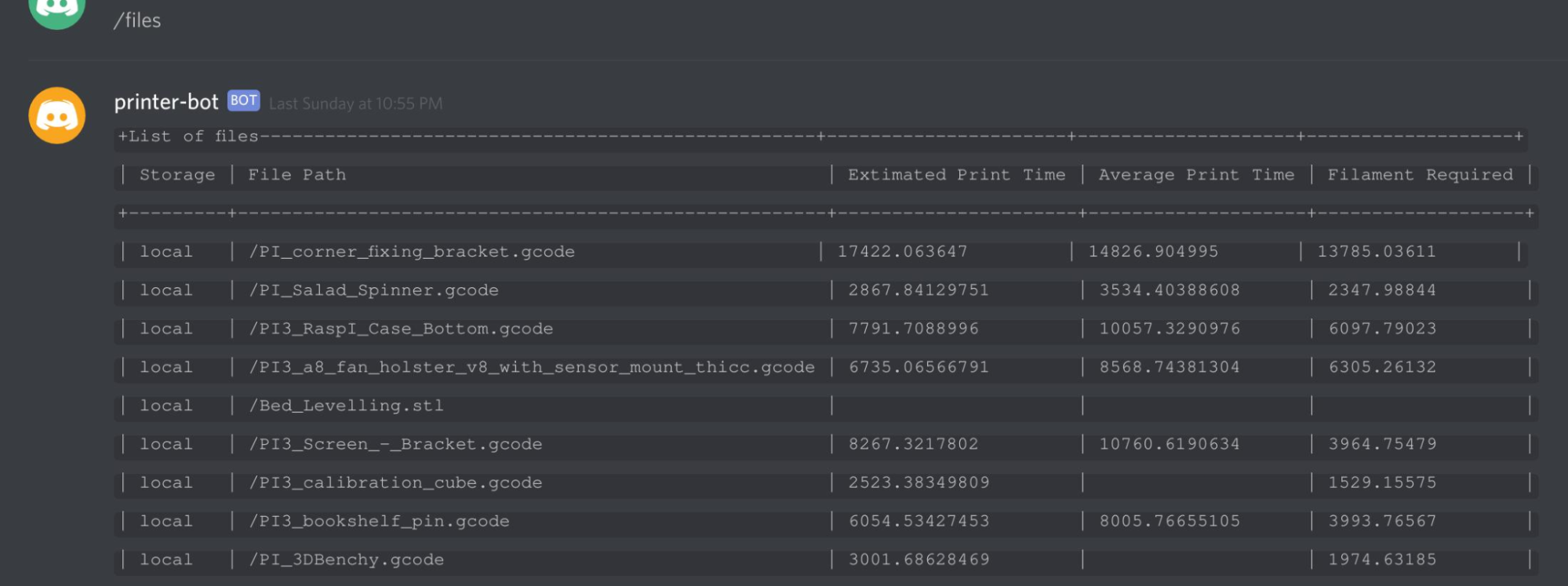Click the Last Sunday at 10:55 PM timestamp

pos(355,104)
